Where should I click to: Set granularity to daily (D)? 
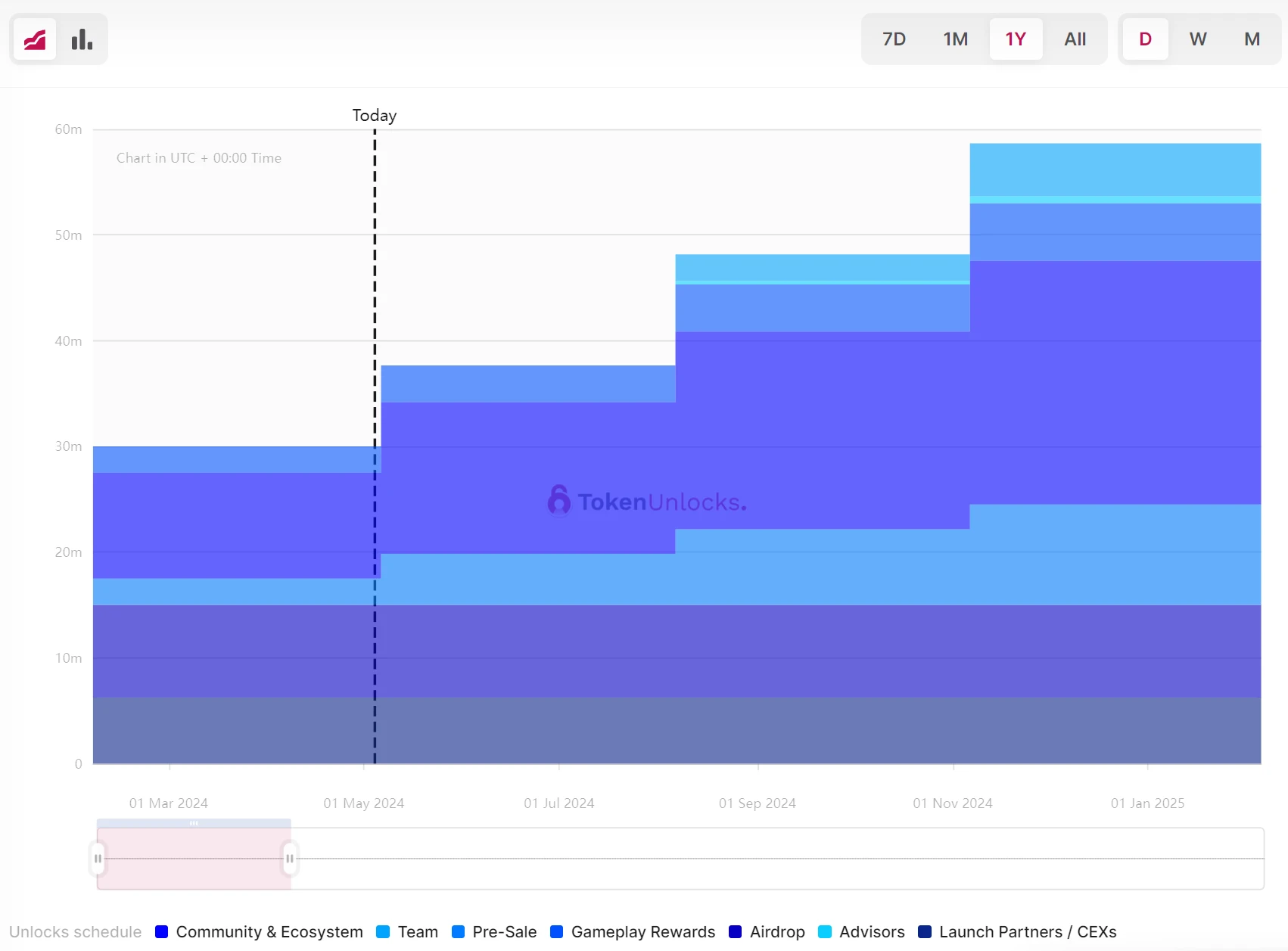(x=1145, y=39)
